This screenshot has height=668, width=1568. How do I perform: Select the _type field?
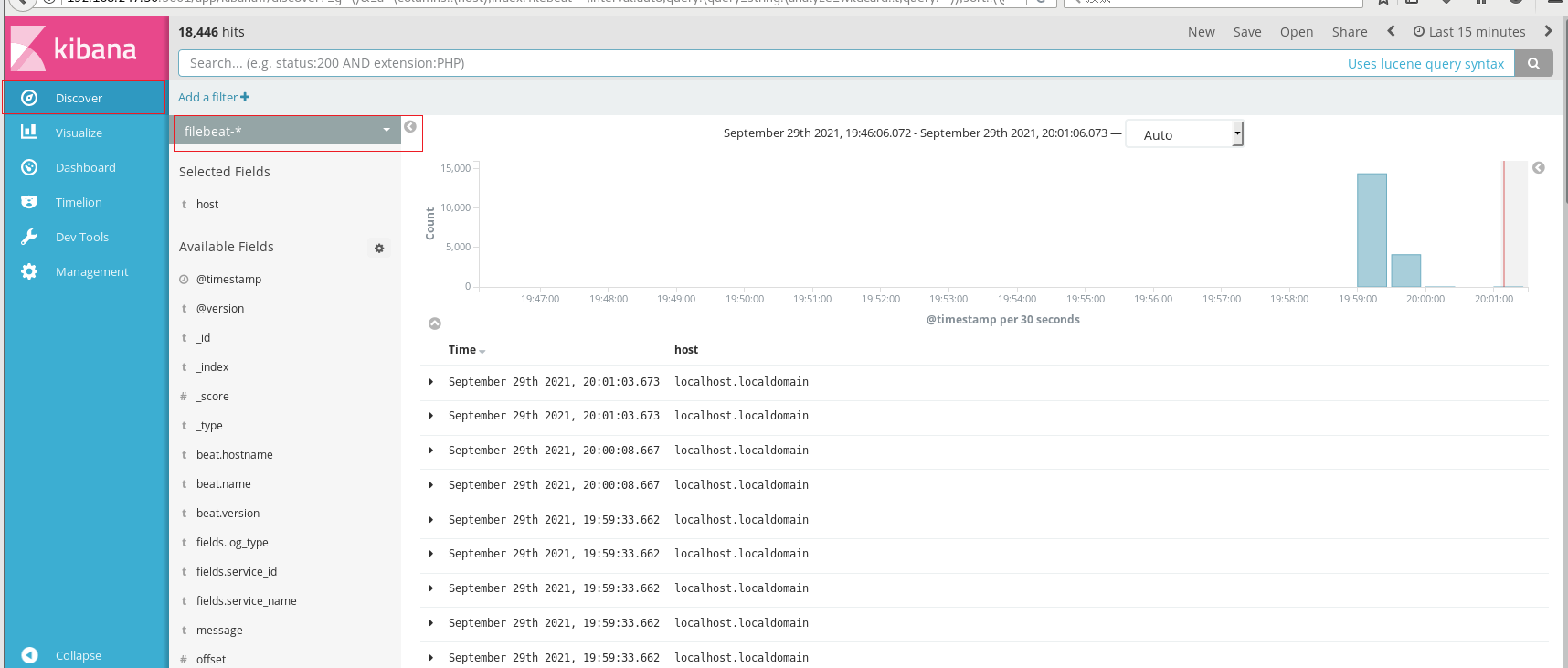point(209,426)
